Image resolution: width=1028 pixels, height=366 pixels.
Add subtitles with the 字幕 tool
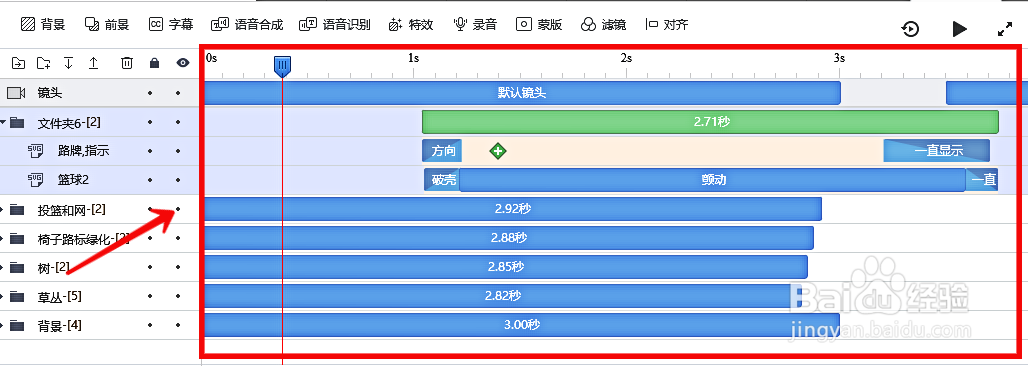pos(171,25)
